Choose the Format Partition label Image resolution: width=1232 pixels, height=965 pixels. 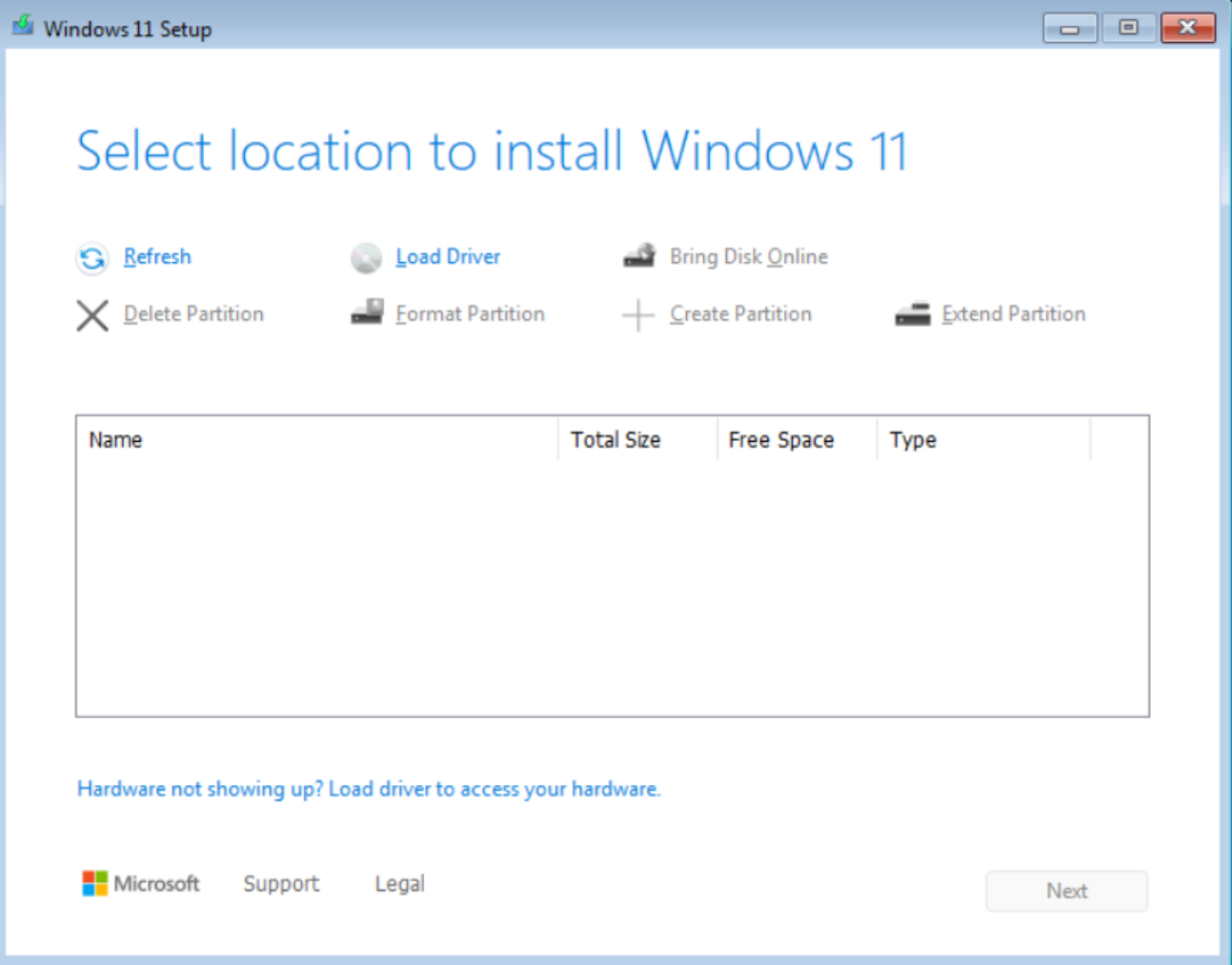coord(470,313)
